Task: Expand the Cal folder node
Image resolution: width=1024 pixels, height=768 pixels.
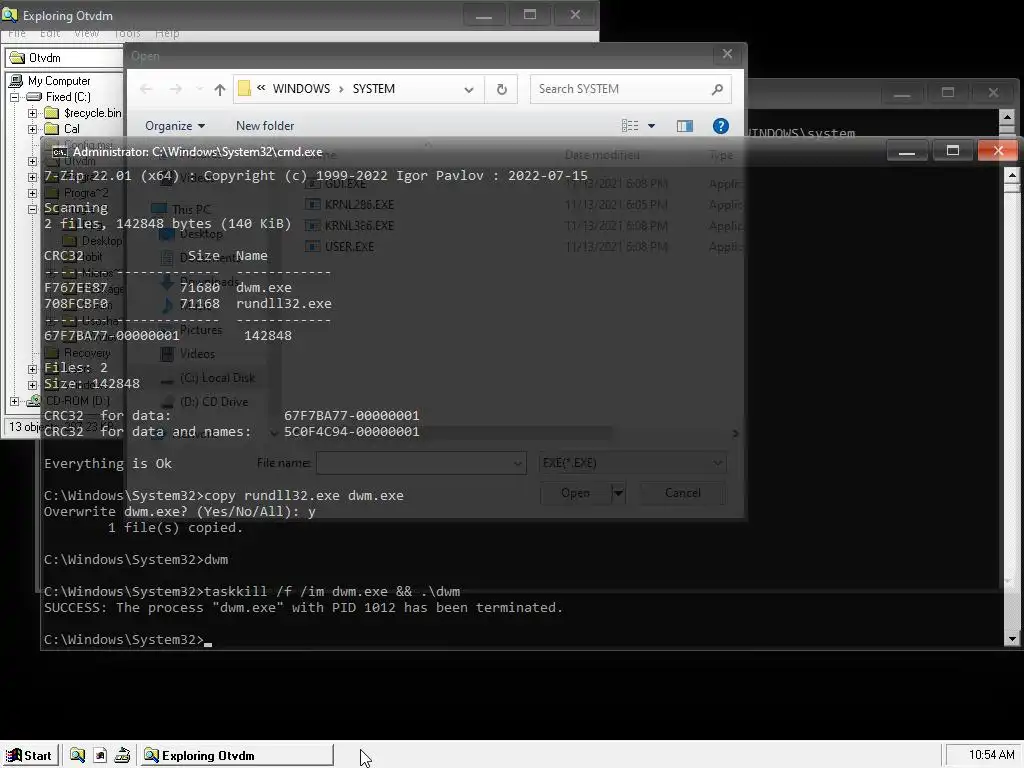Action: (32, 129)
